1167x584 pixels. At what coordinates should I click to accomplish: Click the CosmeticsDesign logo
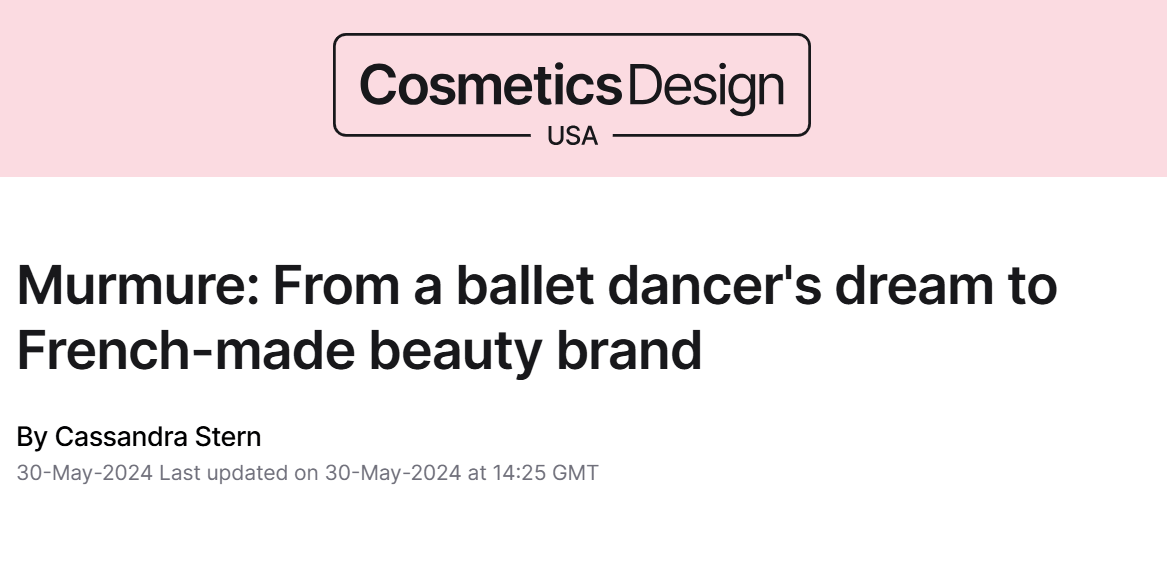[x=571, y=86]
